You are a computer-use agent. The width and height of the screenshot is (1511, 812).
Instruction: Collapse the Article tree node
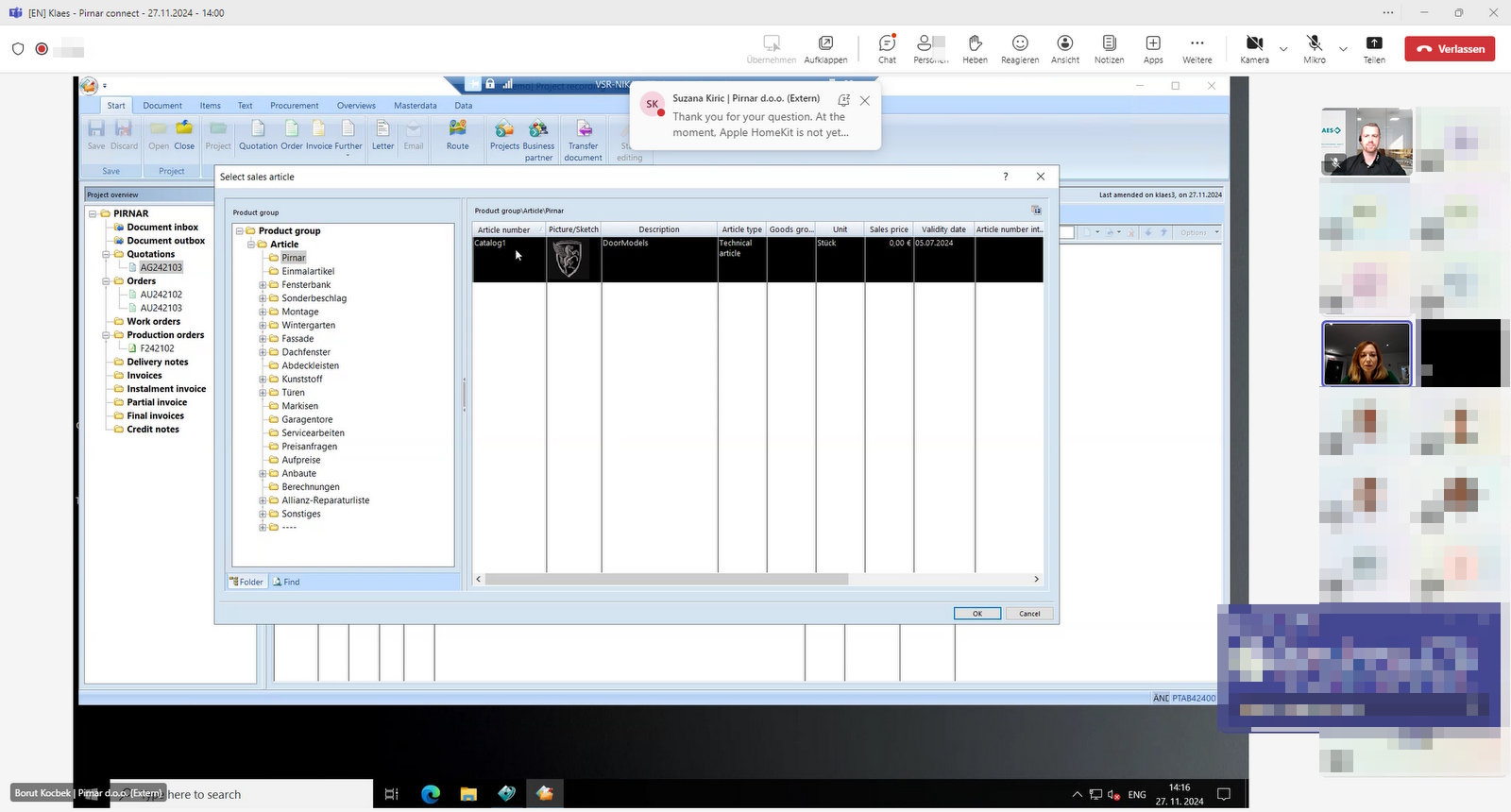251,245
